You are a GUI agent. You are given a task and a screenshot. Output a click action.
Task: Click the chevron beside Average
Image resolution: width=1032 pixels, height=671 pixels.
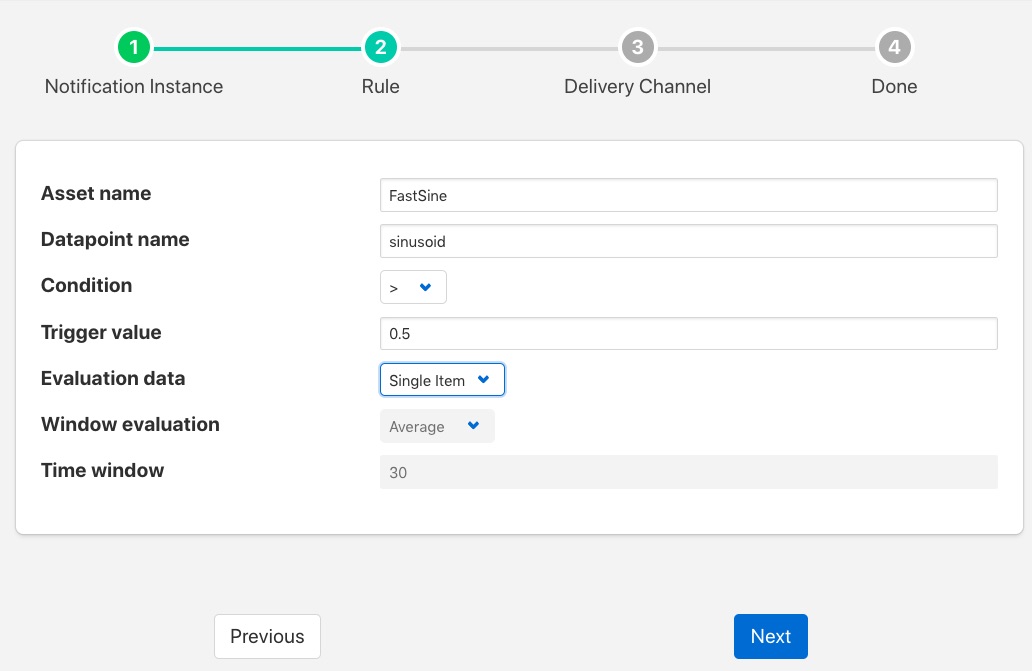pos(474,426)
